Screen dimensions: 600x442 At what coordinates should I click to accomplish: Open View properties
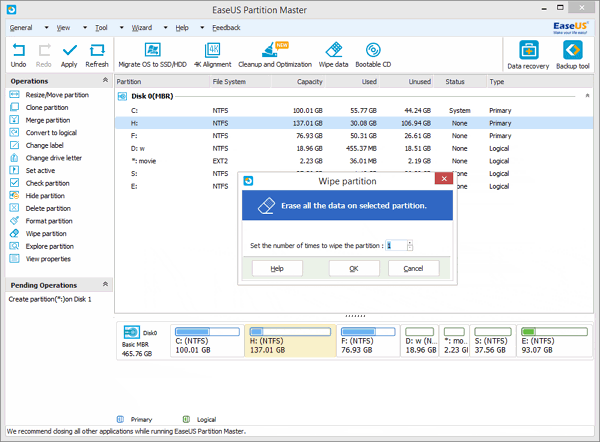[x=48, y=259]
